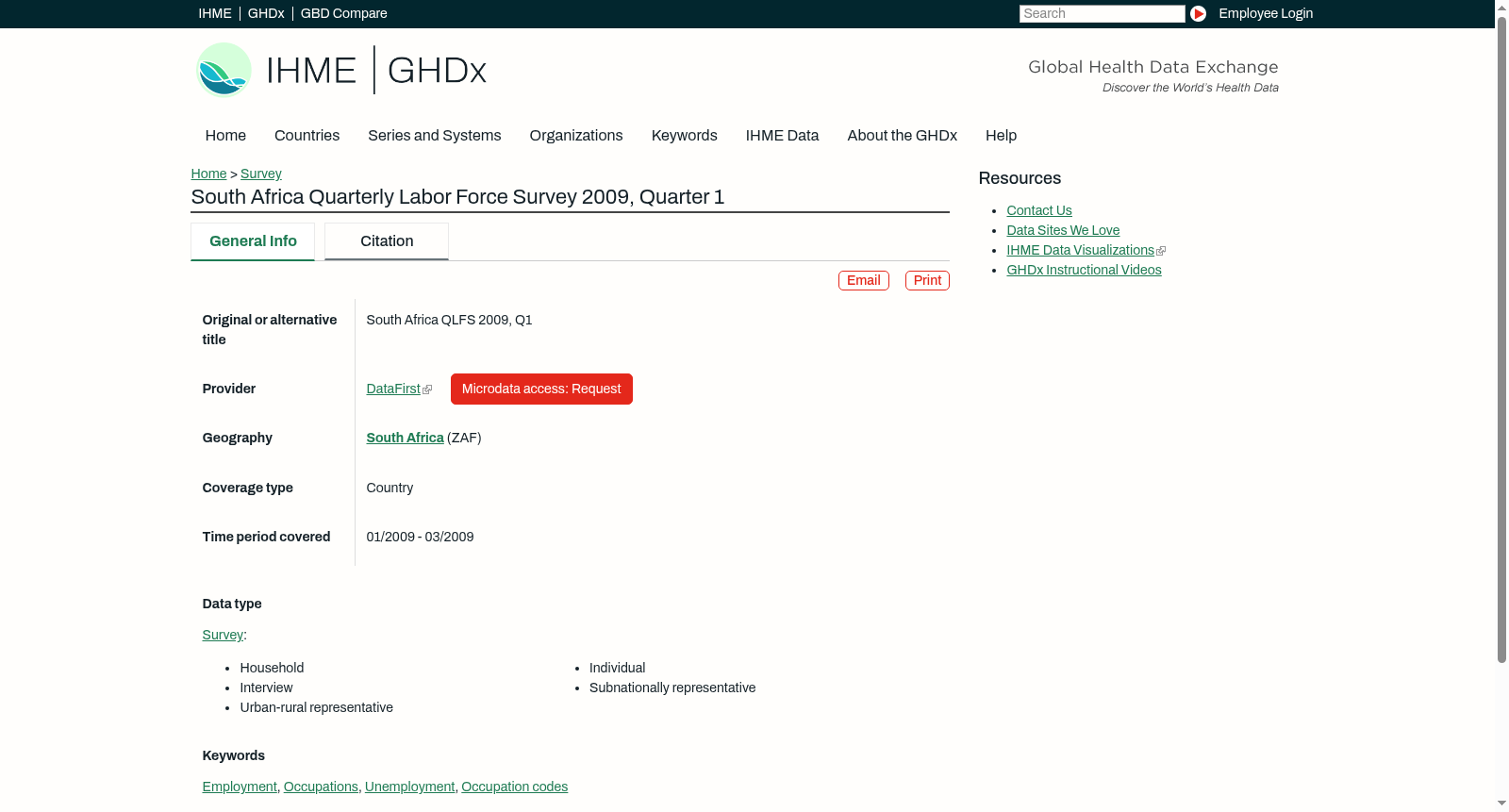Viewport: 1509px width, 812px height.
Task: Click the 'Interview' list item
Action: 266,688
